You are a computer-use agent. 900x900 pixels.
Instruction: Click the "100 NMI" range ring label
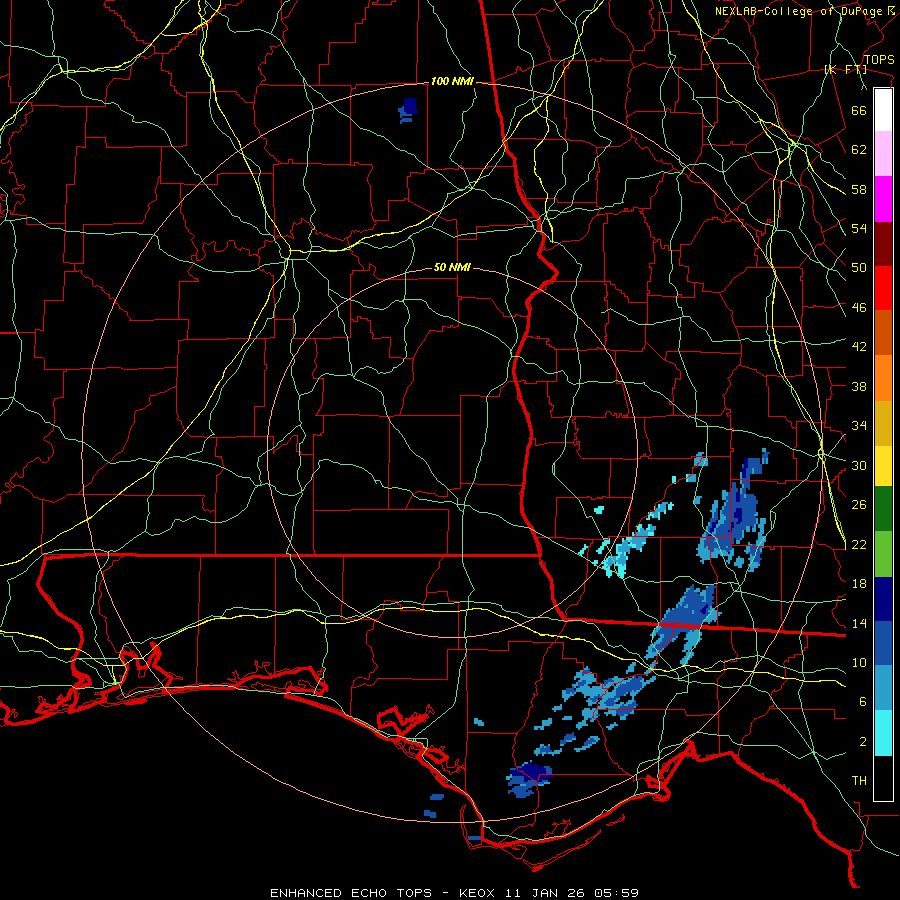[452, 82]
